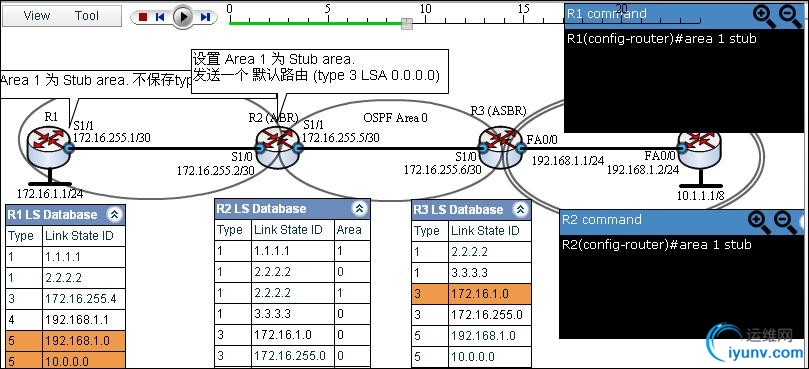809x369 pixels.
Task: Click R2 S1/1 interface port dot
Action: [297, 149]
